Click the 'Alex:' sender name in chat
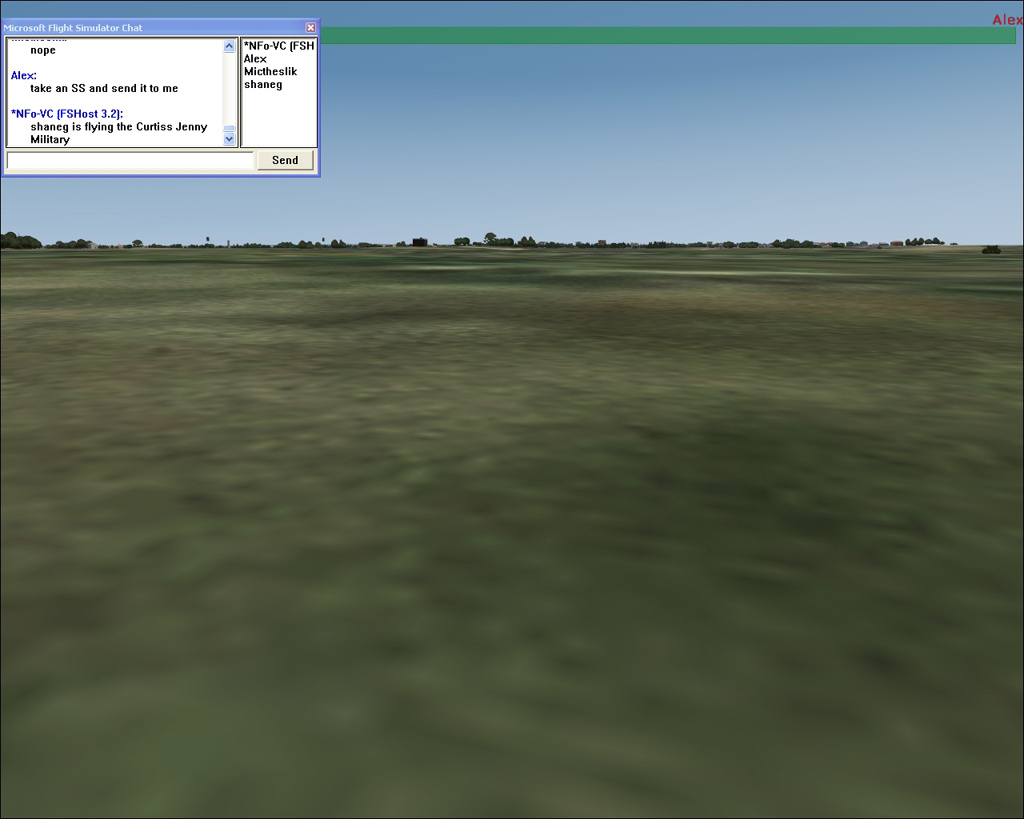The height and width of the screenshot is (819, 1024). 24,76
